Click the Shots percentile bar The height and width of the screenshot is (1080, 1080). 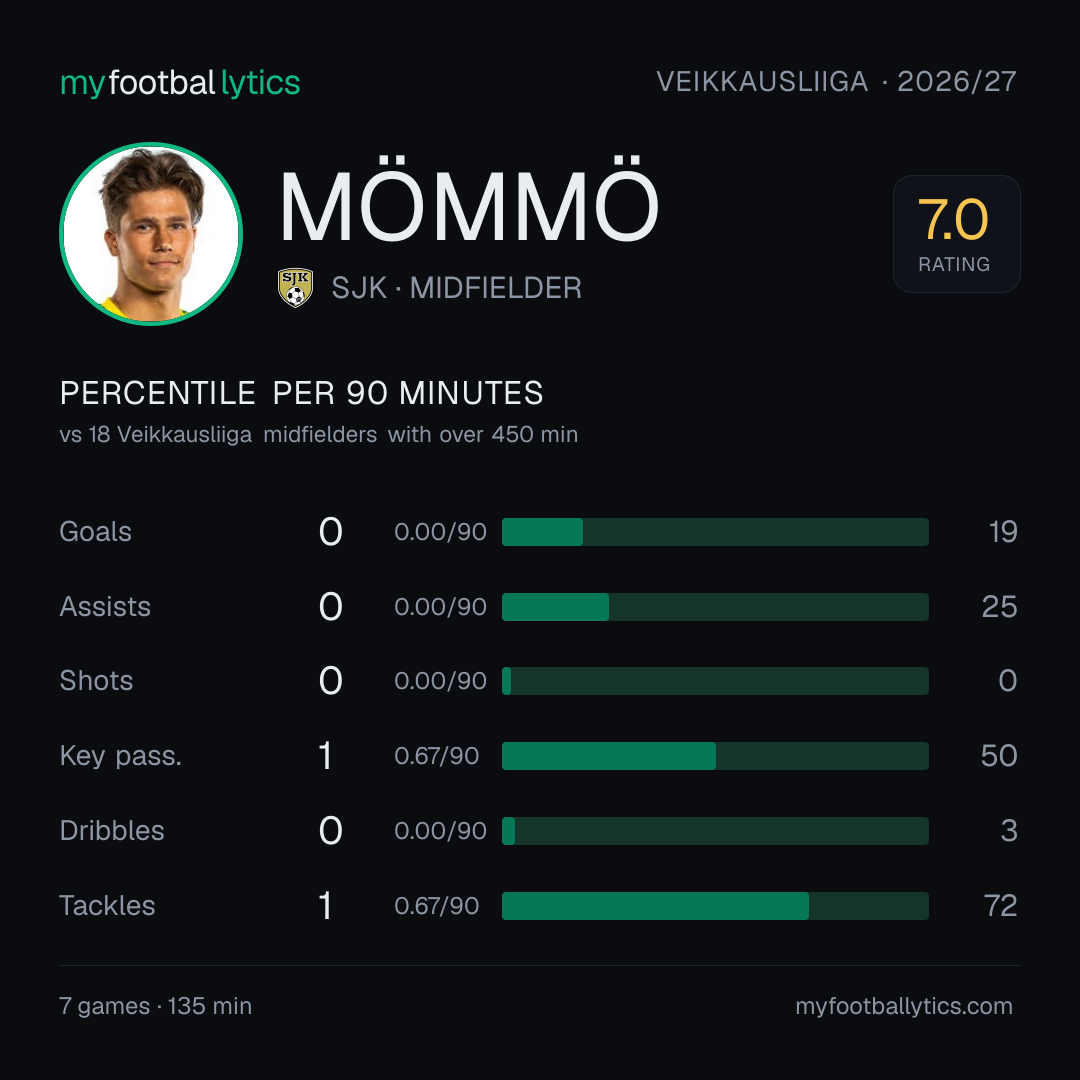click(715, 681)
